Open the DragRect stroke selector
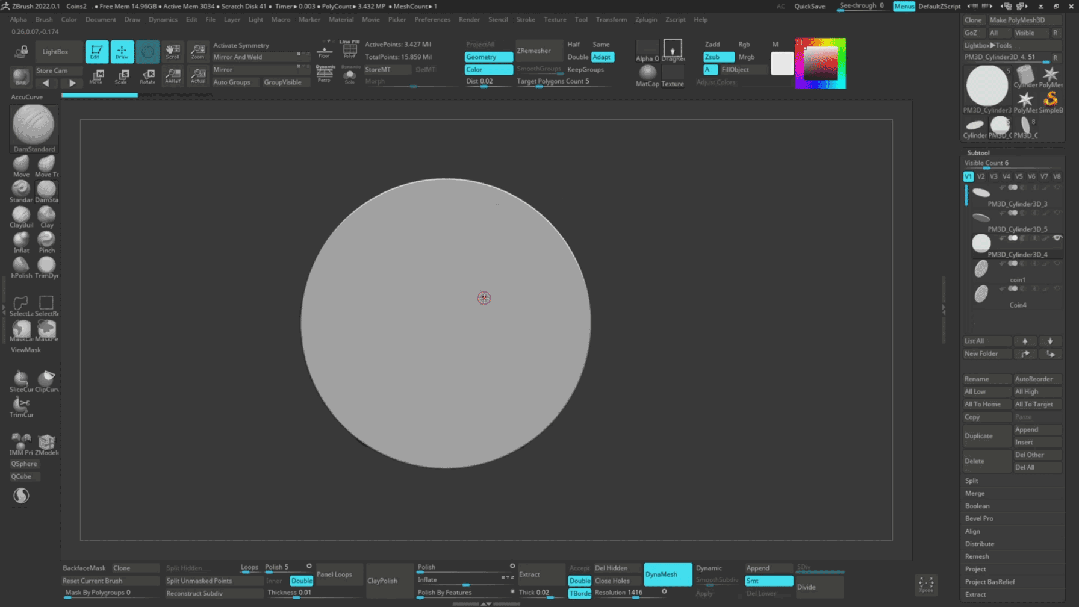Screen dimensions: 1079x607 (672, 51)
